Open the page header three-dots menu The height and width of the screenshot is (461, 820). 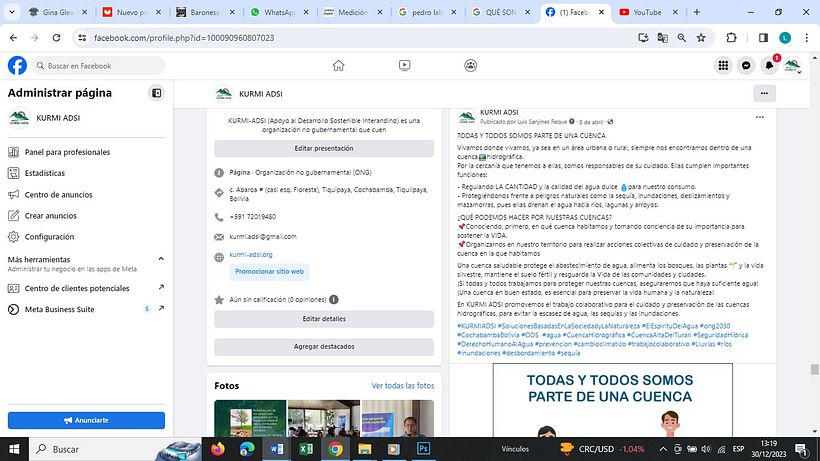coord(764,94)
